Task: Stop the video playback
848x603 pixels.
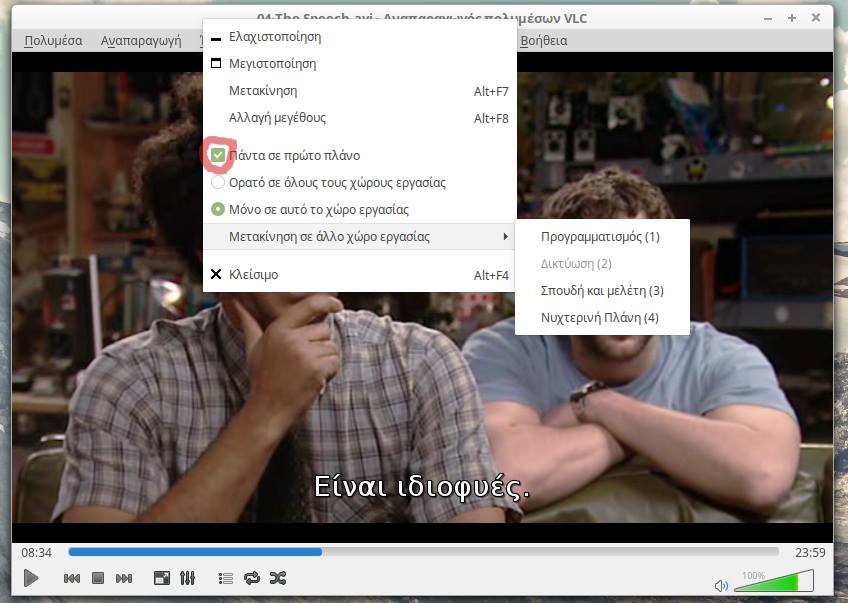Action: pyautogui.click(x=98, y=578)
